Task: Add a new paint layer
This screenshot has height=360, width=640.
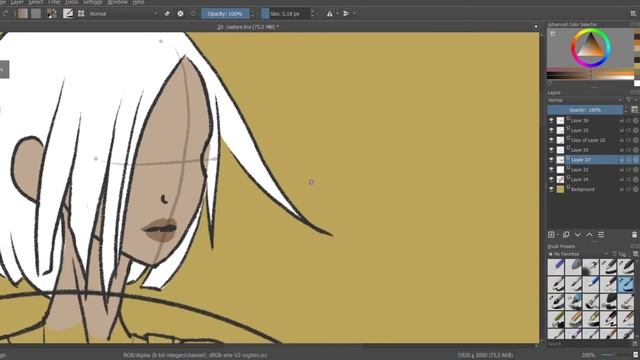Action: coord(551,235)
